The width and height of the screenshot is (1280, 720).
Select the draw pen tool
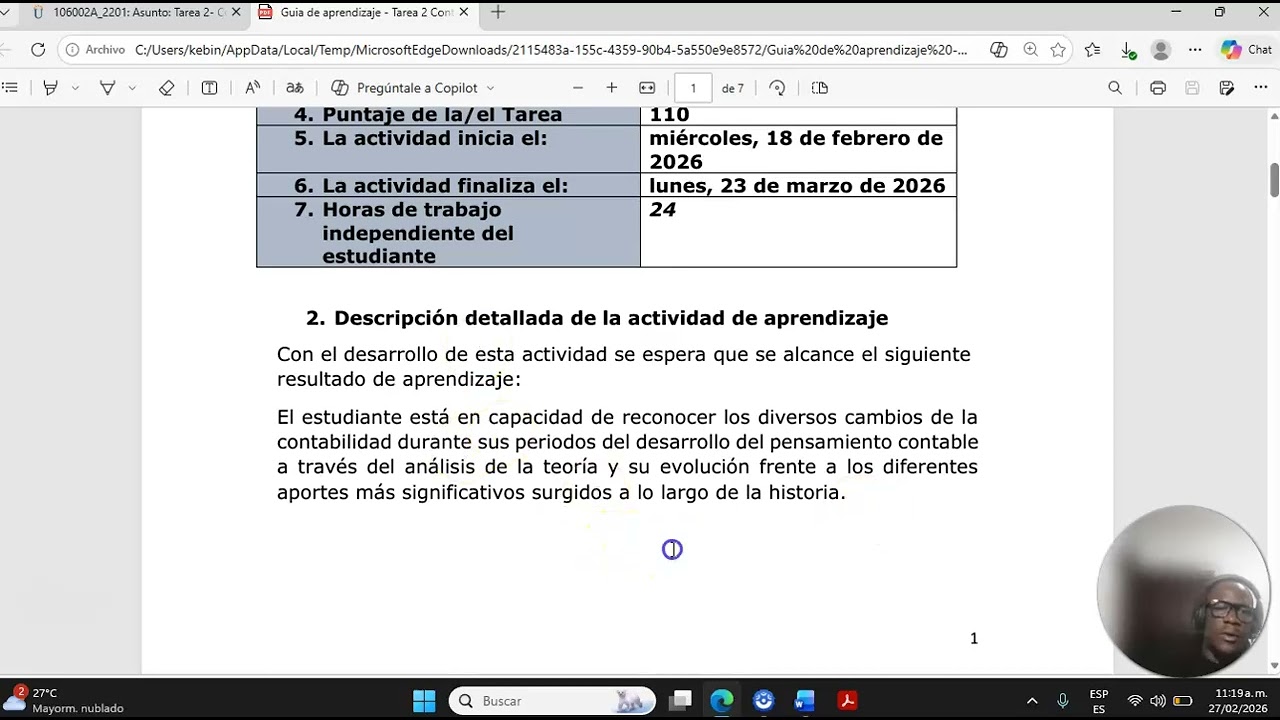tap(107, 88)
